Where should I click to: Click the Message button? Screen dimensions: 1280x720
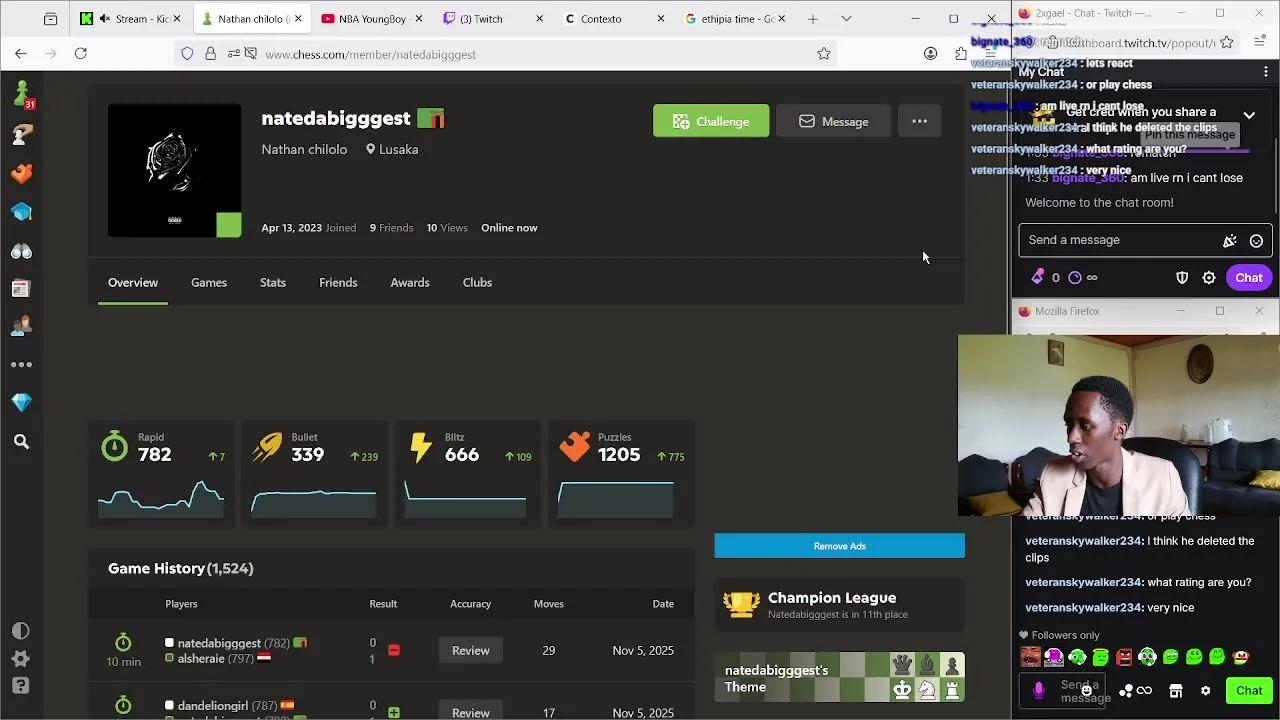click(833, 121)
